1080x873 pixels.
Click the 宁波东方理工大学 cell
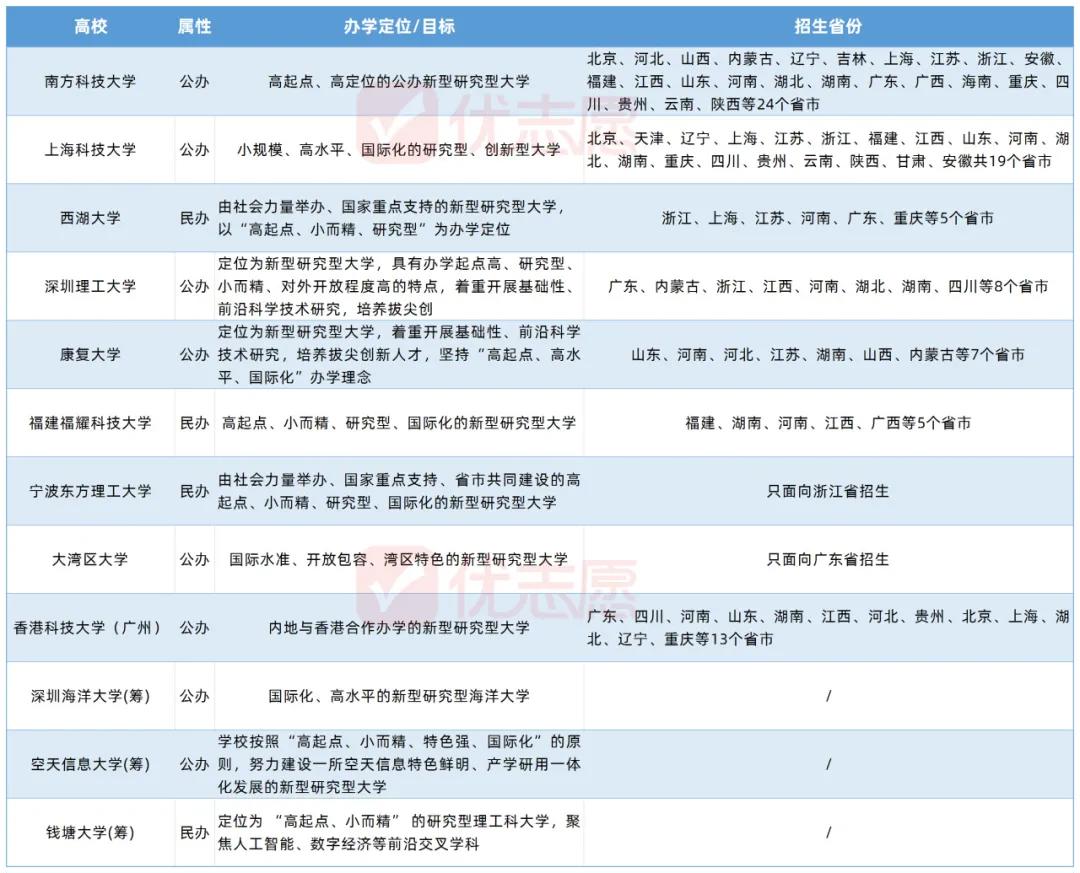coord(90,491)
